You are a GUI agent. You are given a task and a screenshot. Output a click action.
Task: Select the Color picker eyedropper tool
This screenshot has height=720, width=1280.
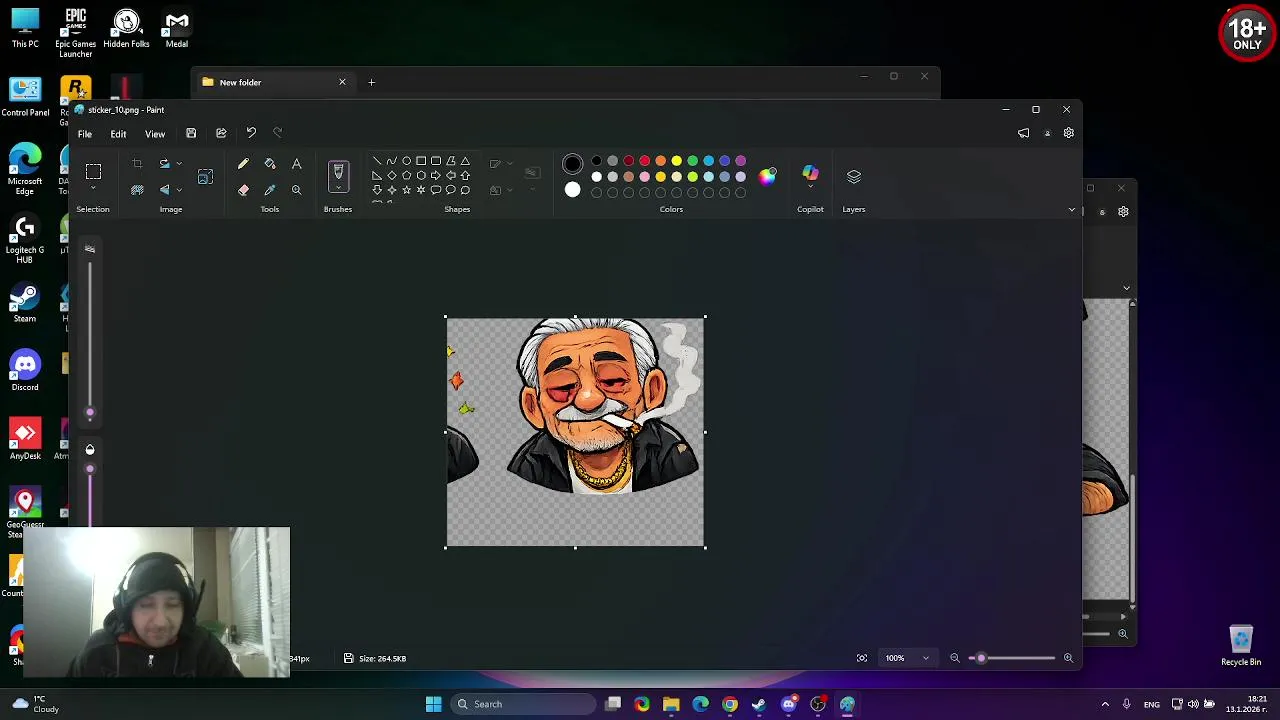(x=270, y=190)
